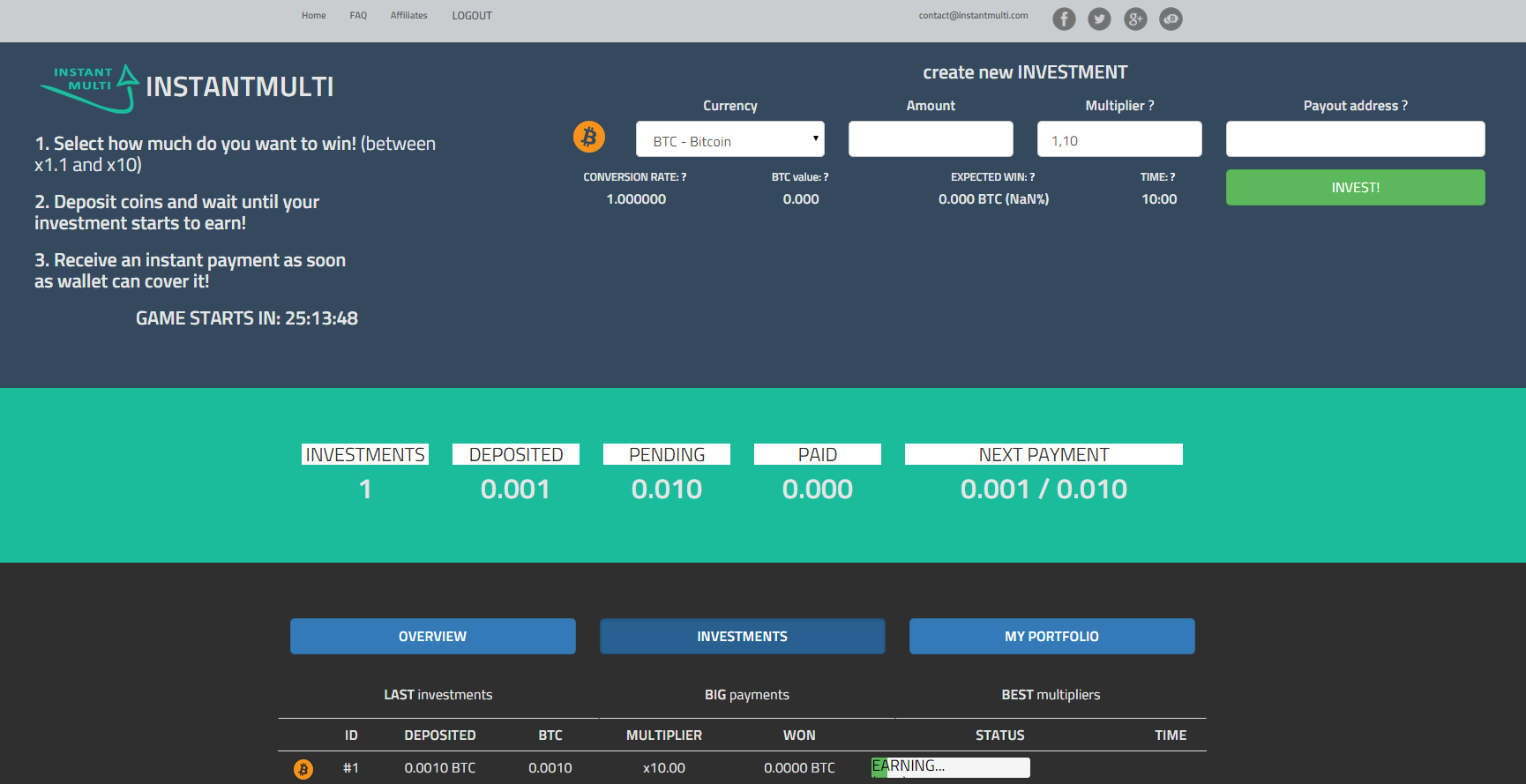Click the green INVEST! button
This screenshot has width=1526, height=784.
[1355, 187]
